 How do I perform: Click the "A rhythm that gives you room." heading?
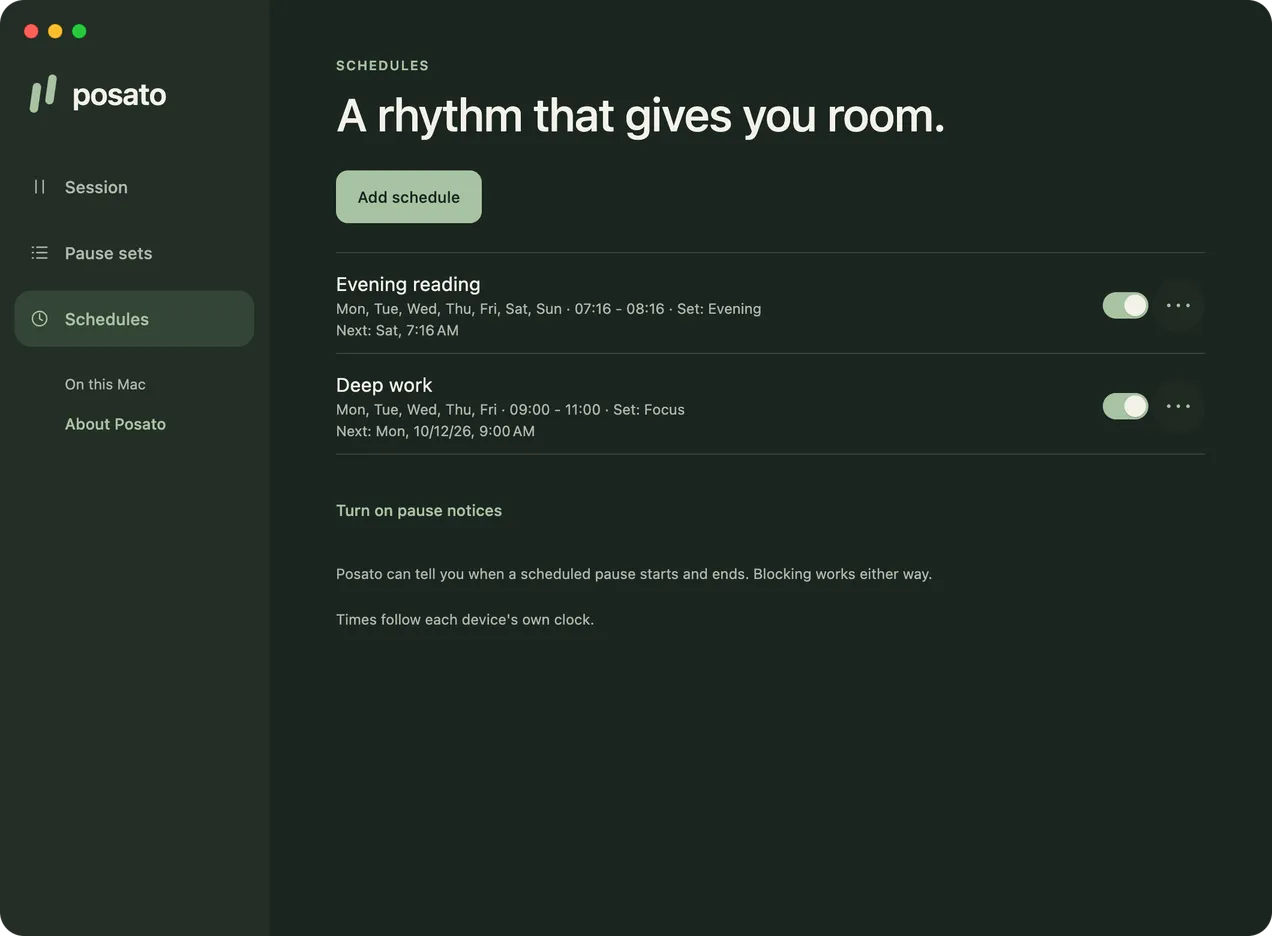[x=640, y=116]
